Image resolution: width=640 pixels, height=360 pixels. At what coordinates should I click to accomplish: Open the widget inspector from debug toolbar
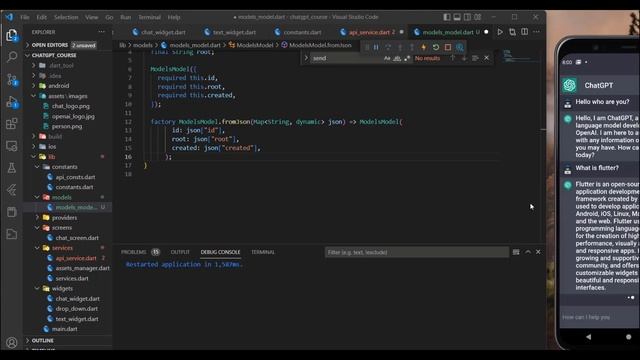pyautogui.click(x=460, y=47)
